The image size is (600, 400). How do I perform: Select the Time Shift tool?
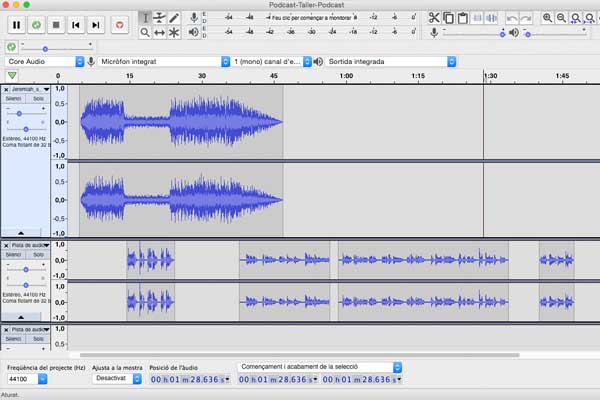[x=159, y=33]
